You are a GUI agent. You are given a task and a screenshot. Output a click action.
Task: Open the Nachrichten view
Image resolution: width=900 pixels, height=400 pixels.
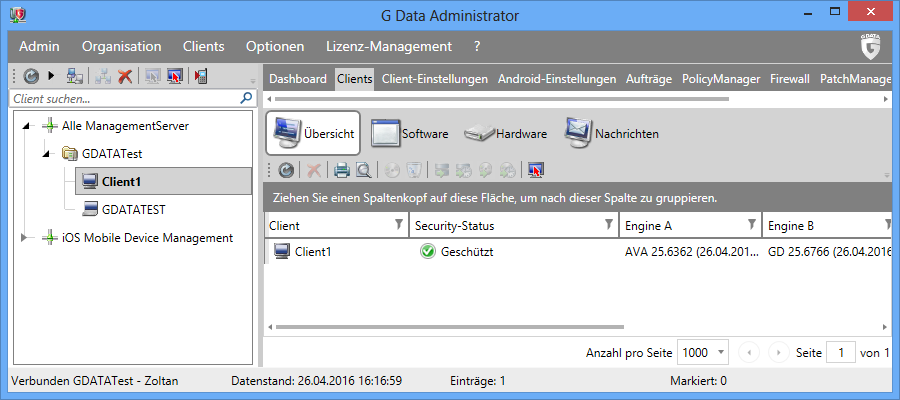pos(611,134)
